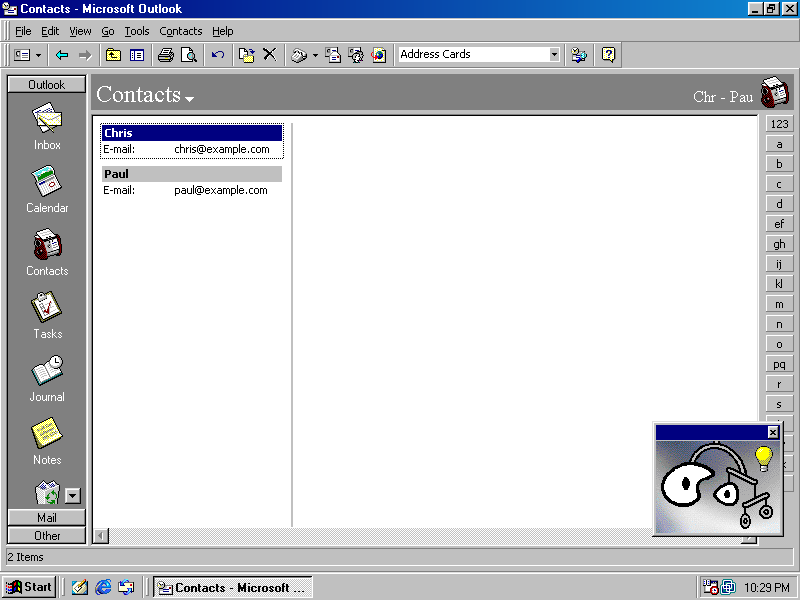Viewport: 800px width, 600px height.
Task: Launch Internet Explorer from quick launch
Action: [x=103, y=587]
